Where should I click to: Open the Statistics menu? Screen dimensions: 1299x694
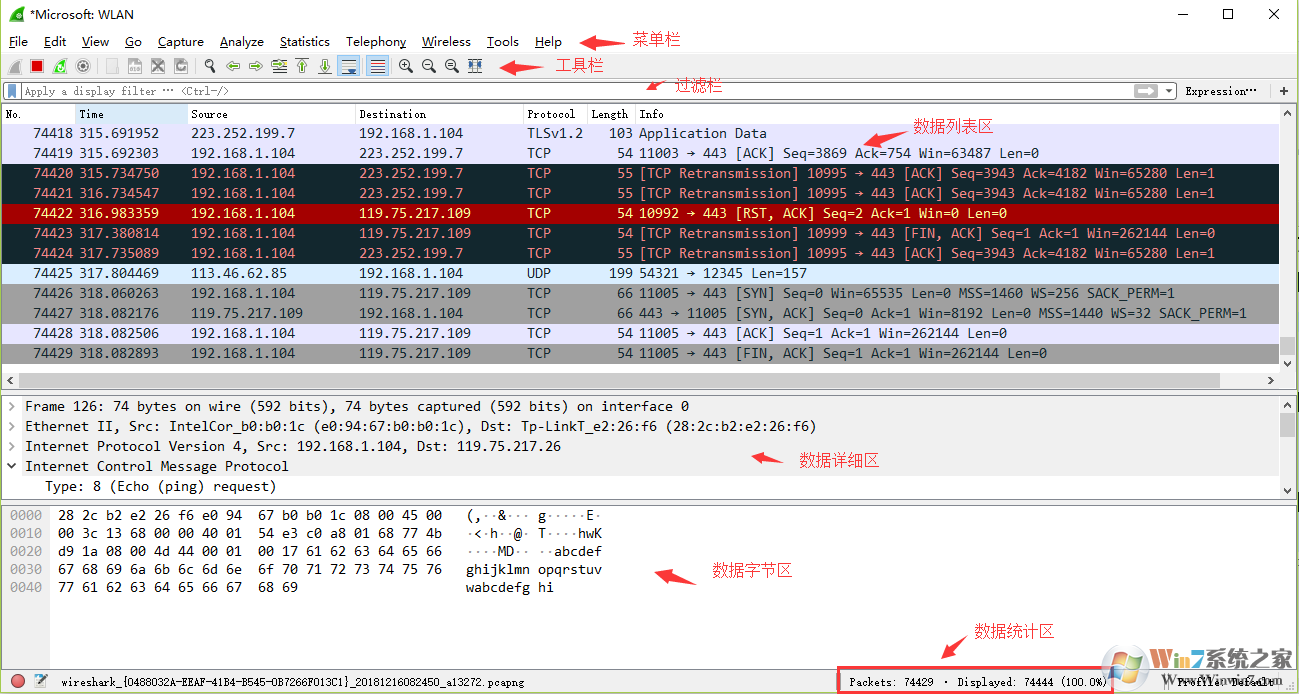coord(305,41)
